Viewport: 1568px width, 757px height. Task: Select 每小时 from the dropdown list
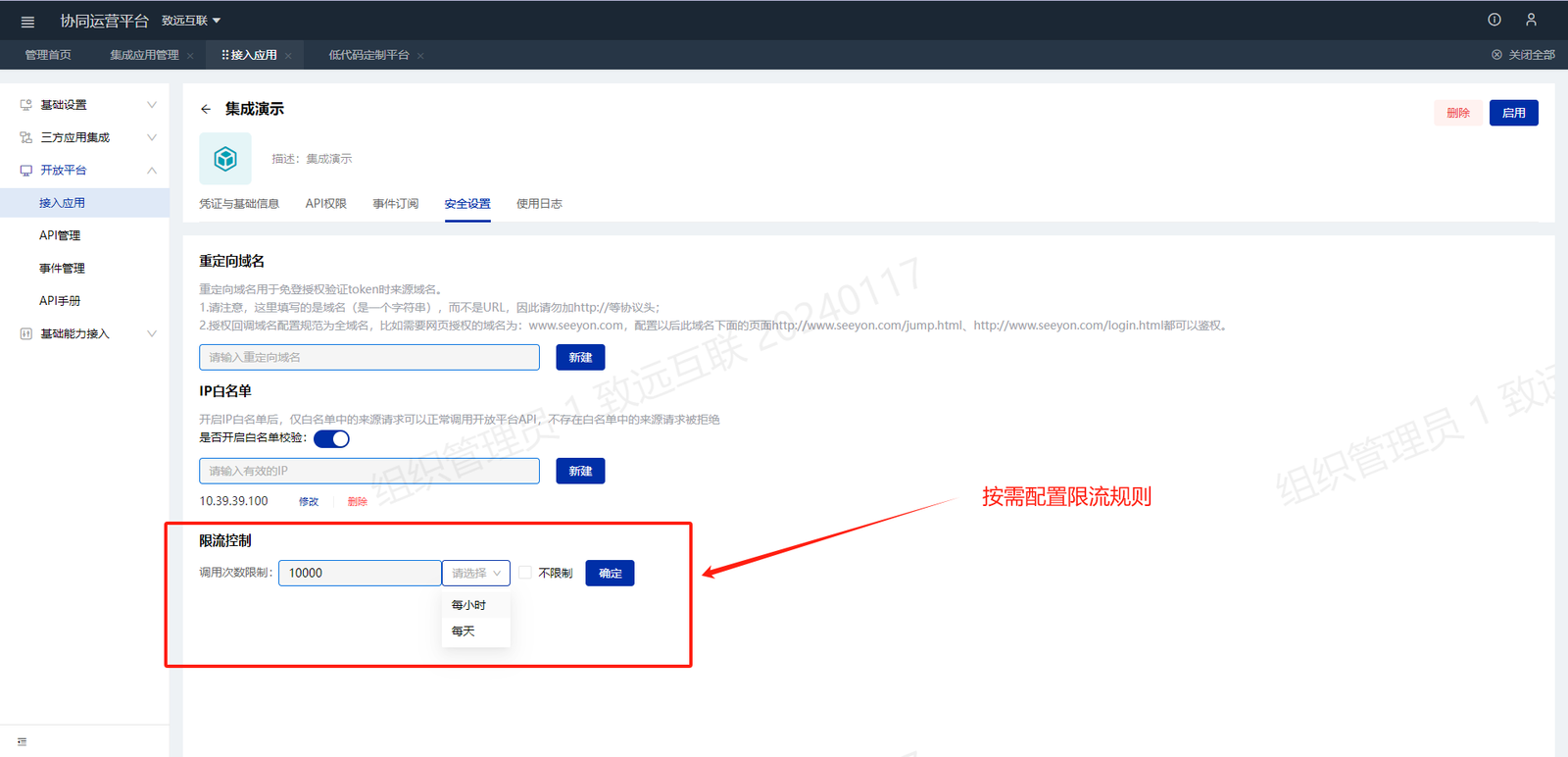pyautogui.click(x=476, y=605)
